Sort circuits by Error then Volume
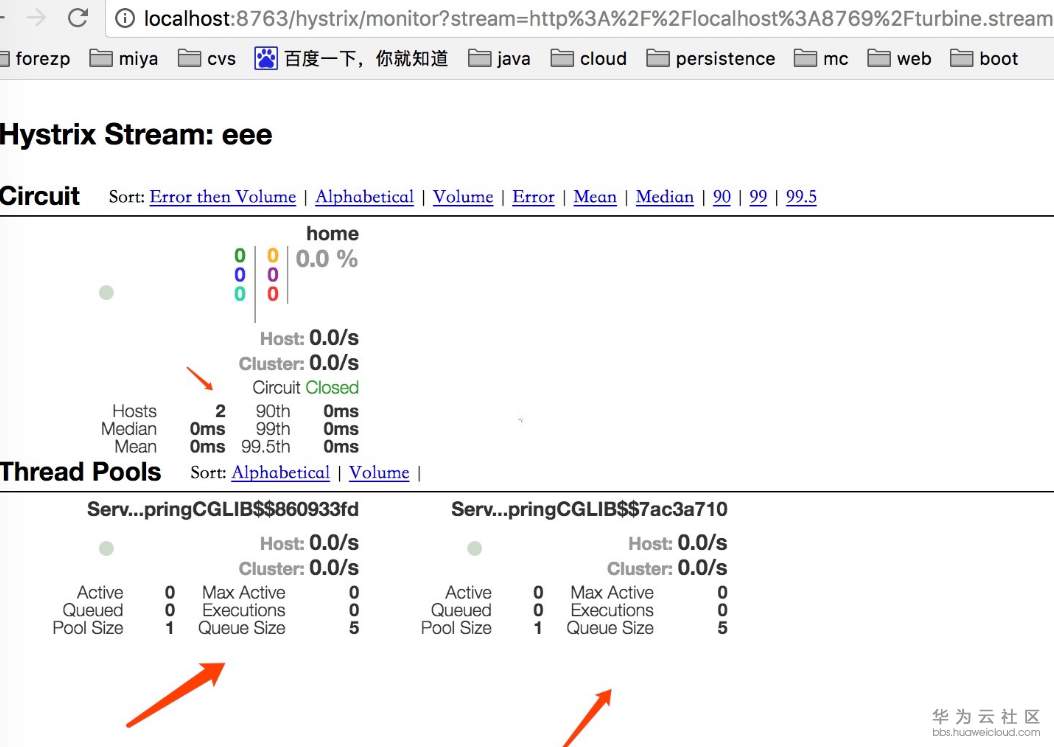 coord(222,196)
